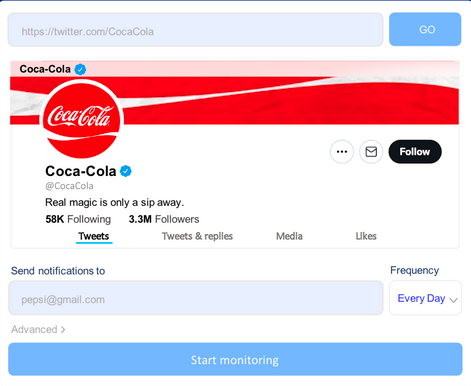Click the envelope message icon
This screenshot has height=386, width=471.
tap(371, 152)
